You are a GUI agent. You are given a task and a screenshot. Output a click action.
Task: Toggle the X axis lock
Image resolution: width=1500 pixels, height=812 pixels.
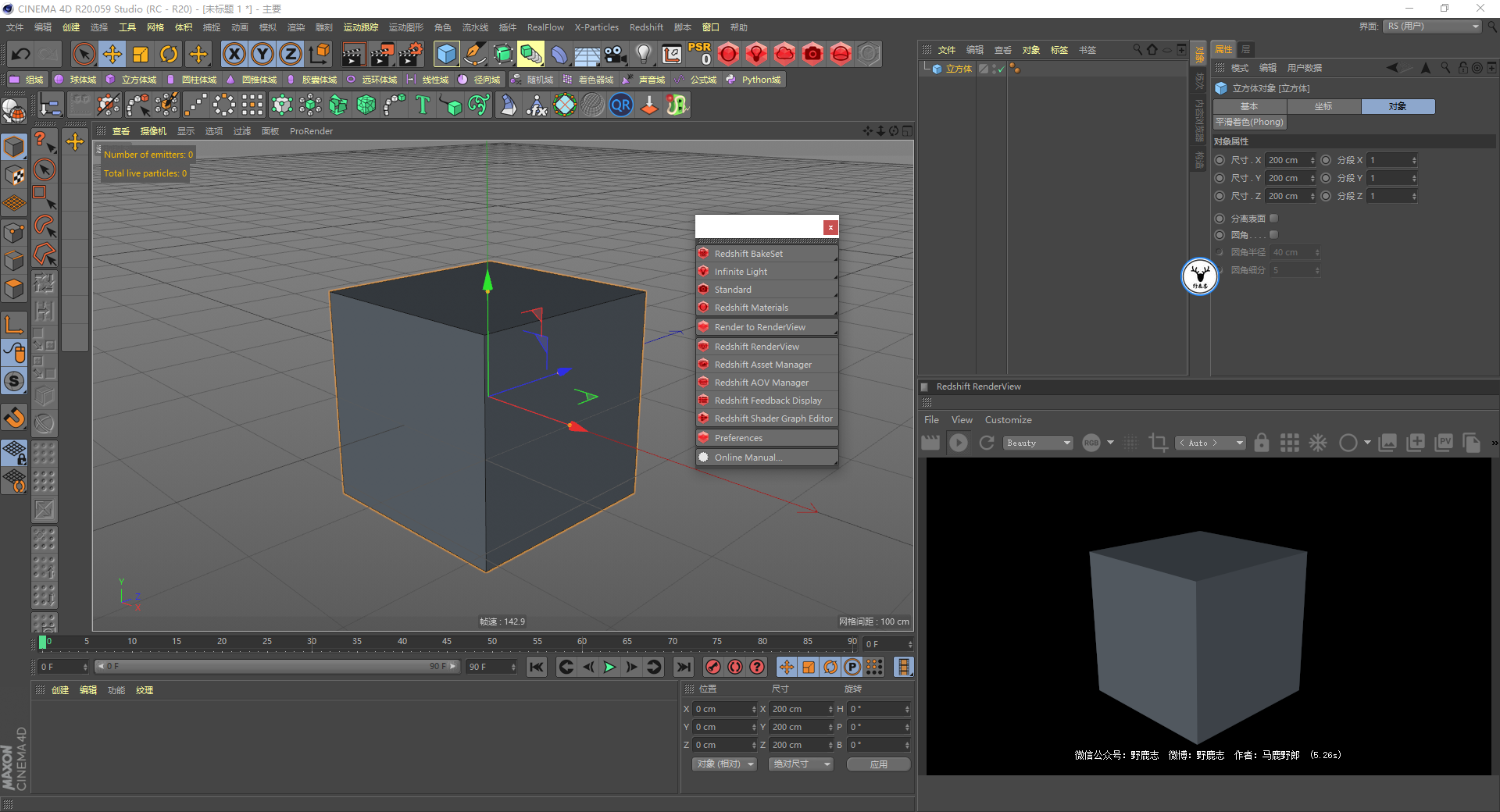(x=234, y=54)
